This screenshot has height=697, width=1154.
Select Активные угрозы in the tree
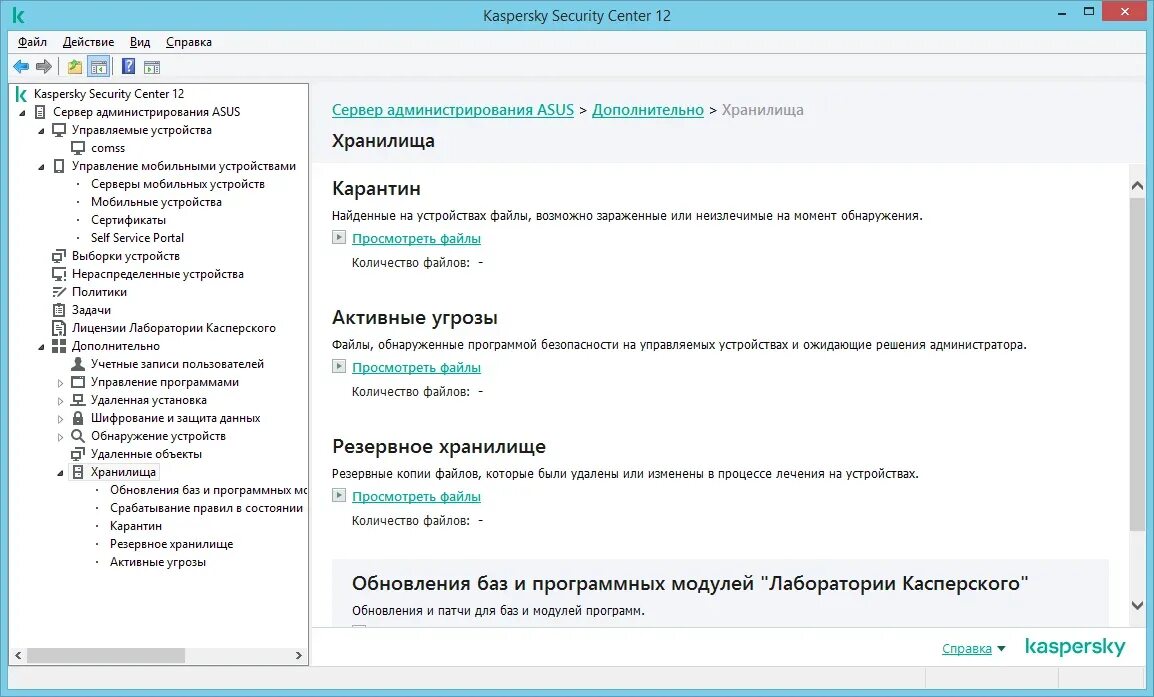(x=157, y=562)
